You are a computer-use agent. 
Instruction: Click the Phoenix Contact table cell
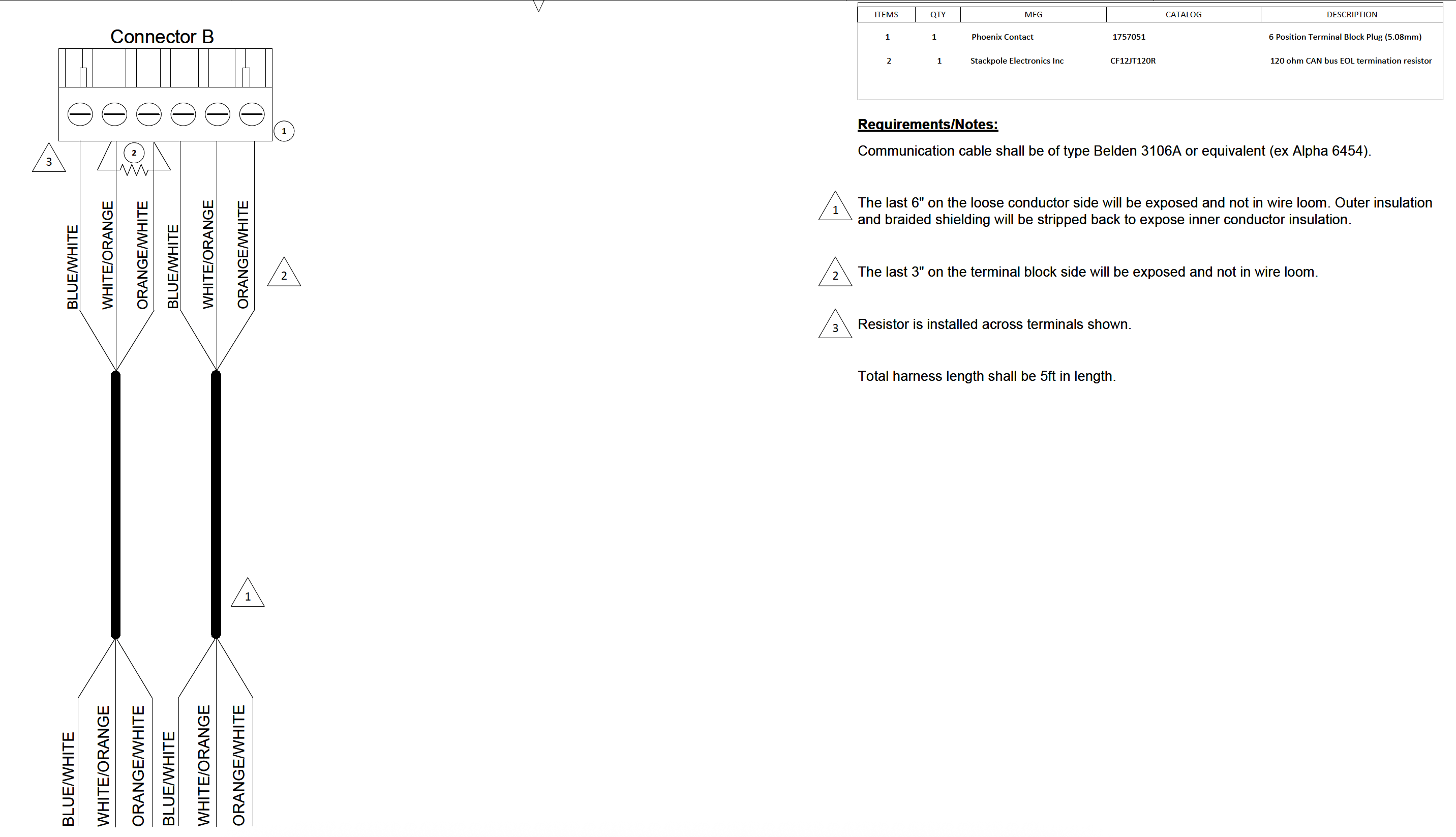[1002, 37]
